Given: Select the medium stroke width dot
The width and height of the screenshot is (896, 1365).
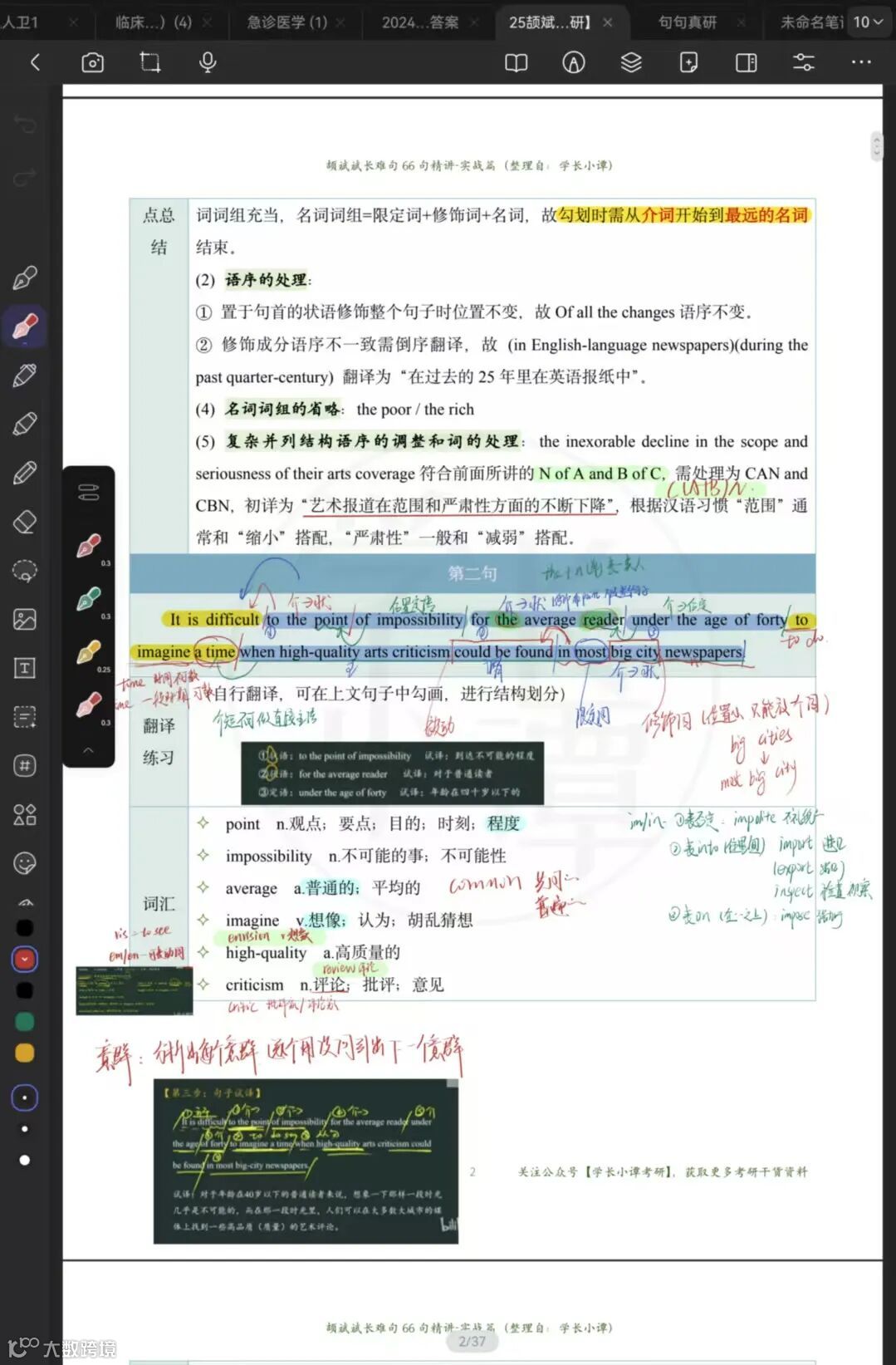Looking at the screenshot, I should pyautogui.click(x=25, y=1129).
